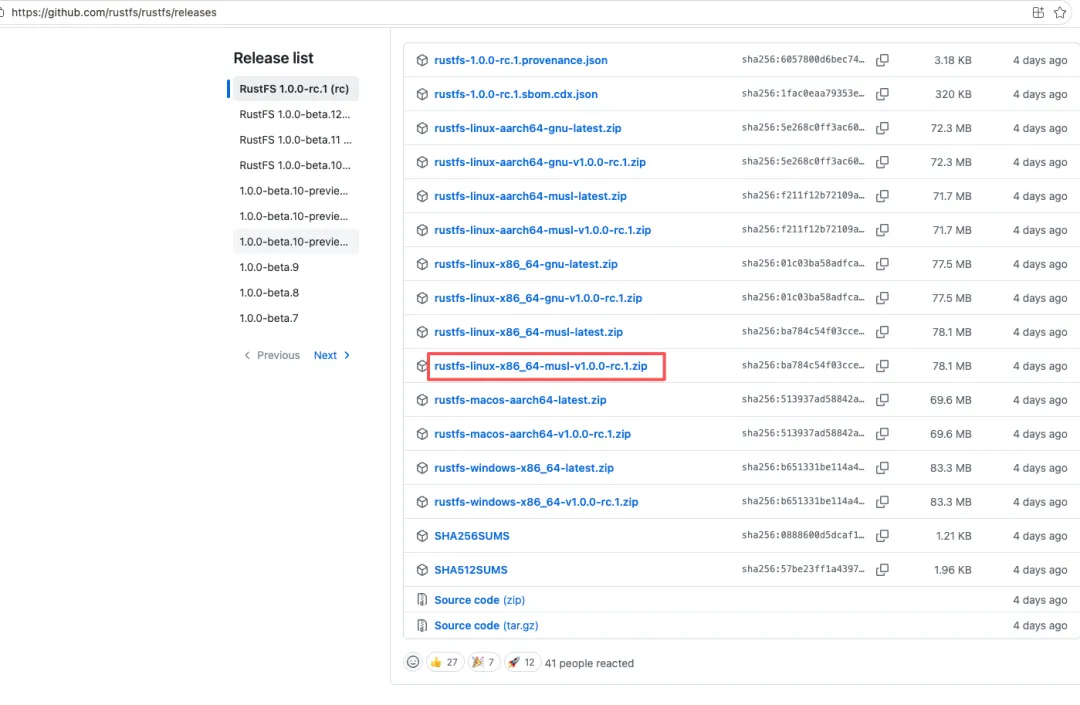Copy hash for SHA512SUMS file
Screen dimensions: 1080x705
pyautogui.click(x=882, y=569)
